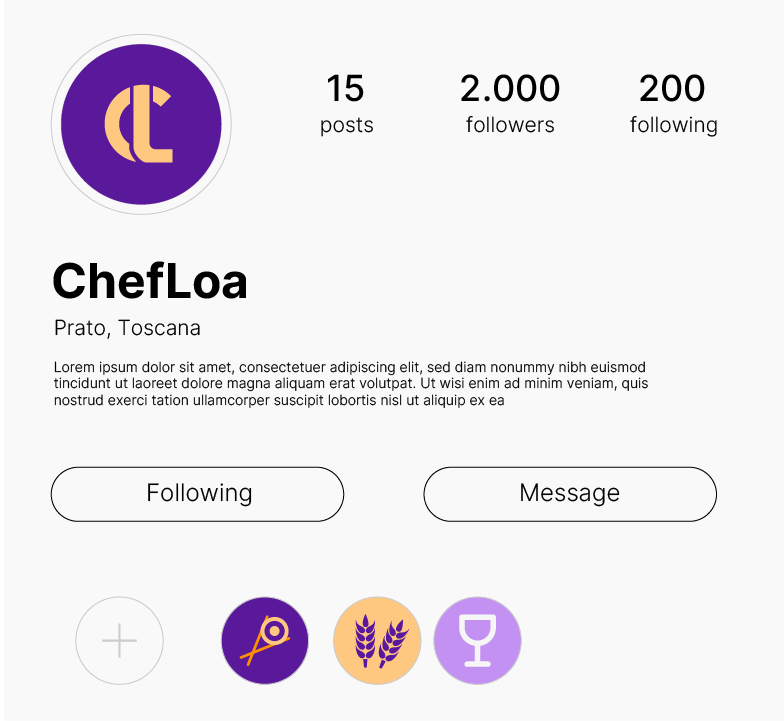This screenshot has height=721, width=784.
Task: Send ChefLoa a message
Action: (570, 494)
